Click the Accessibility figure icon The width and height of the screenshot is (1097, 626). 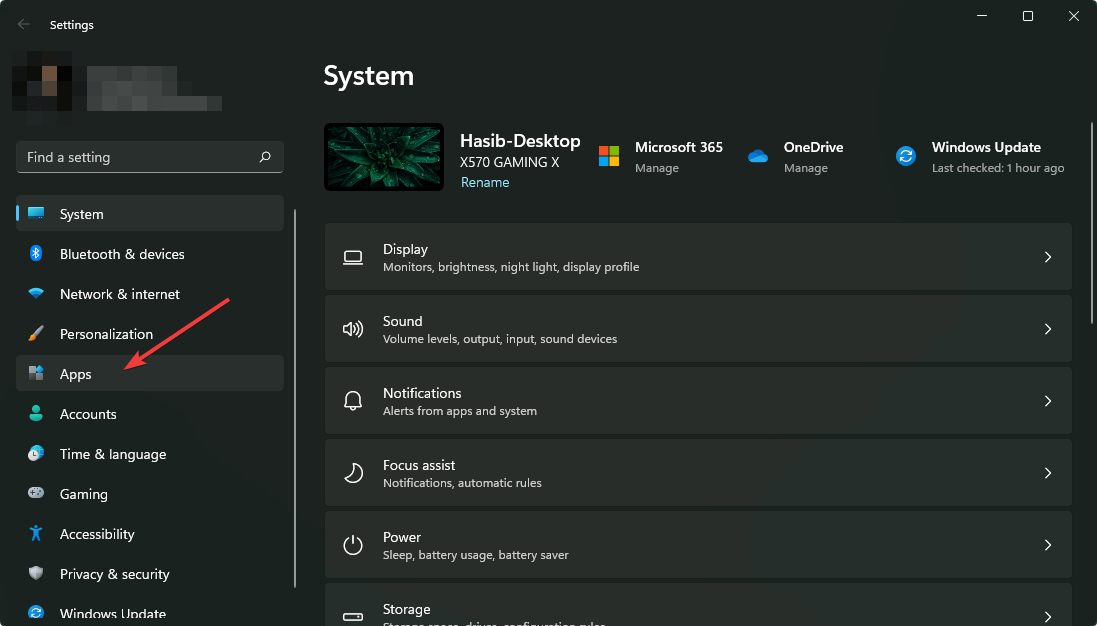[x=36, y=534]
